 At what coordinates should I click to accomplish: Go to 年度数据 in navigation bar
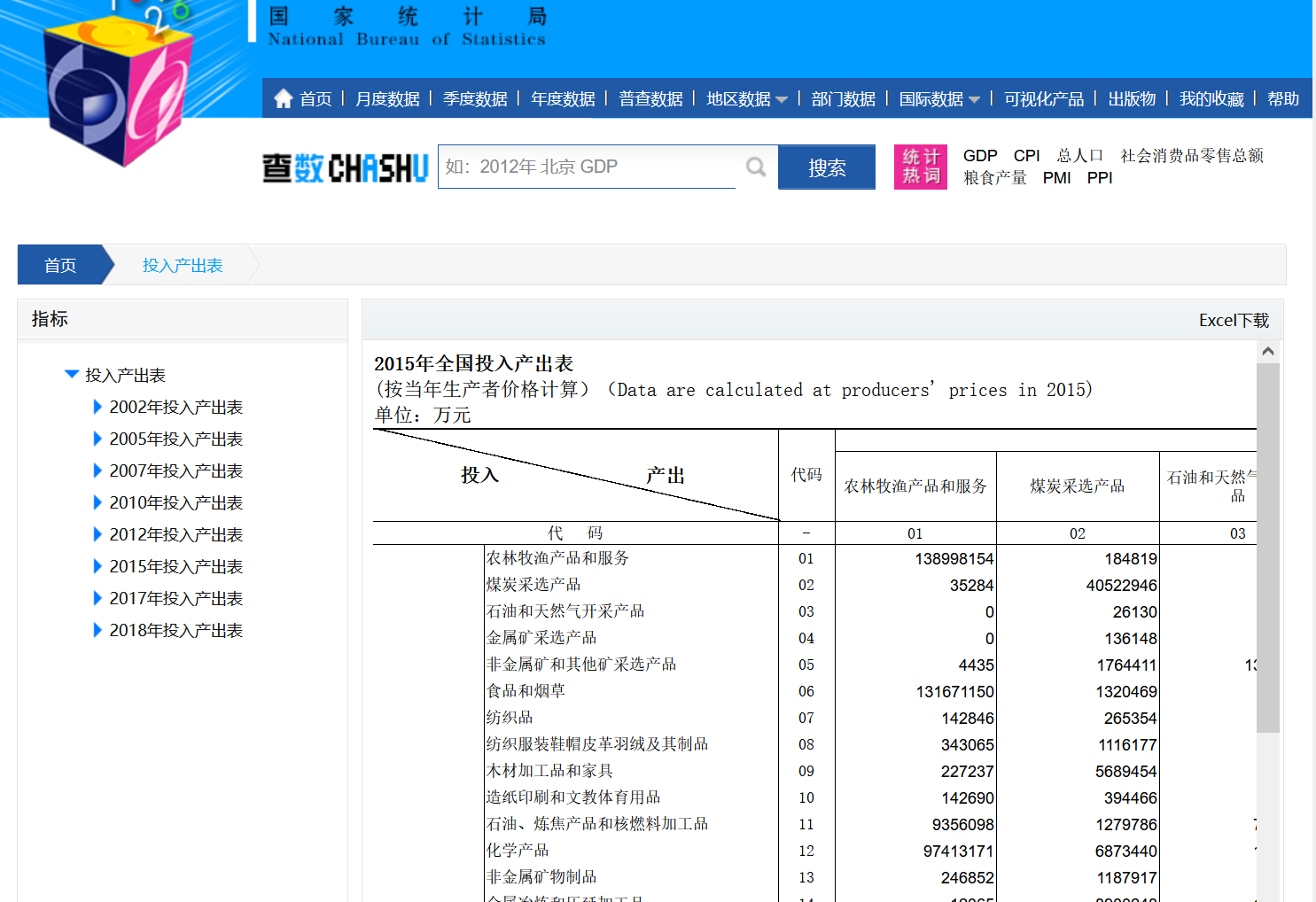click(x=563, y=99)
